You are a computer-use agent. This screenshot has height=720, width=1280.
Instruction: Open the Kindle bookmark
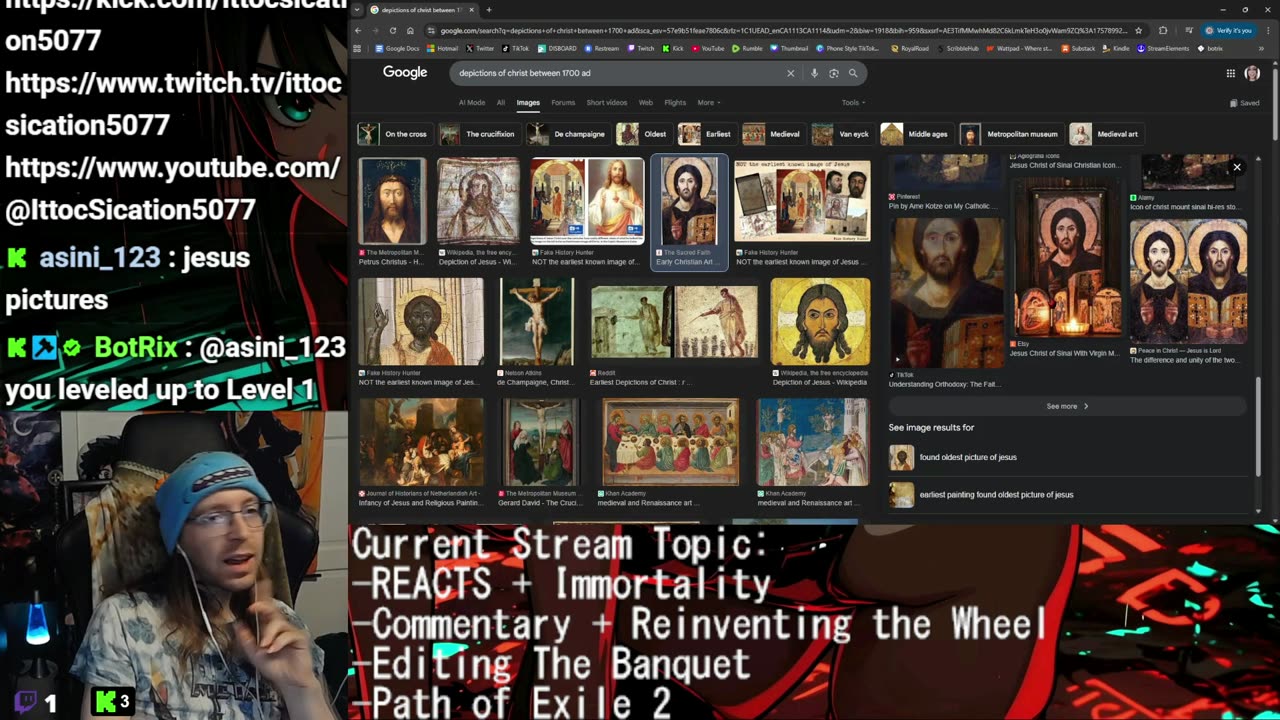[x=1116, y=48]
